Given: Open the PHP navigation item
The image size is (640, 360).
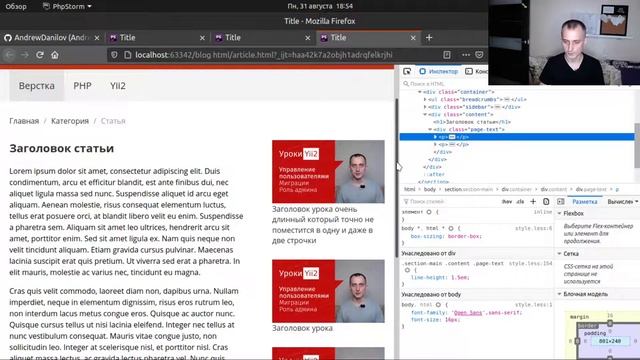Looking at the screenshot, I should pos(82,86).
